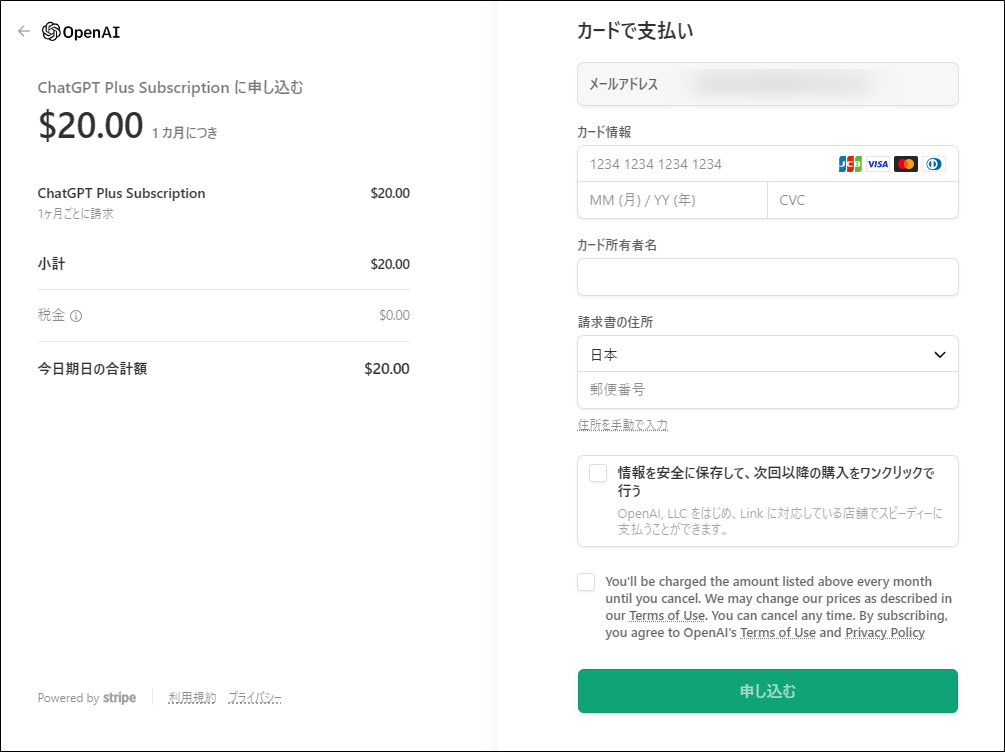
Task: Open first Terms of Use link after 'our'
Action: click(x=667, y=615)
